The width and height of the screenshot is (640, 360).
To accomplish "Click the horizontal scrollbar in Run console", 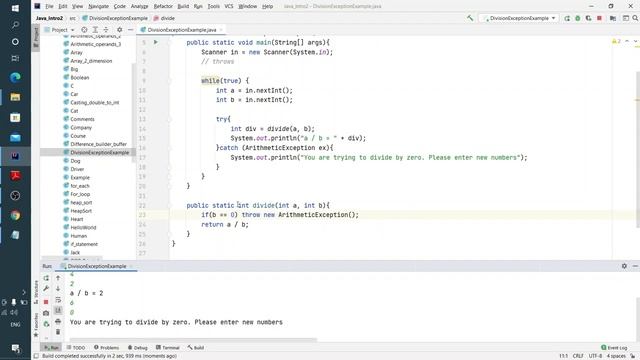I will coord(193,339).
